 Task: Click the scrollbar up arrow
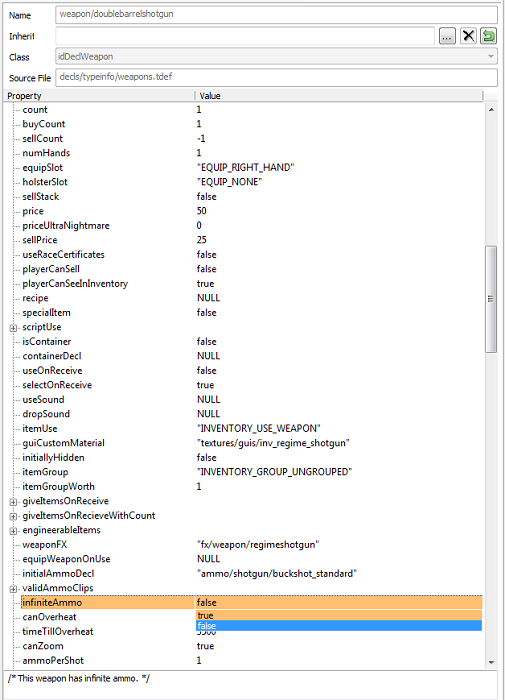pos(491,109)
